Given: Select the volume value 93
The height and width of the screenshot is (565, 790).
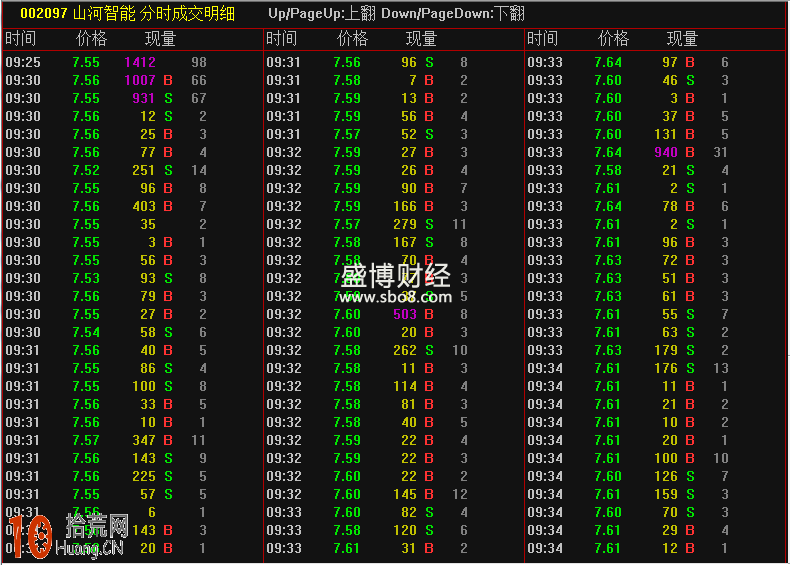Looking at the screenshot, I should pos(148,278).
